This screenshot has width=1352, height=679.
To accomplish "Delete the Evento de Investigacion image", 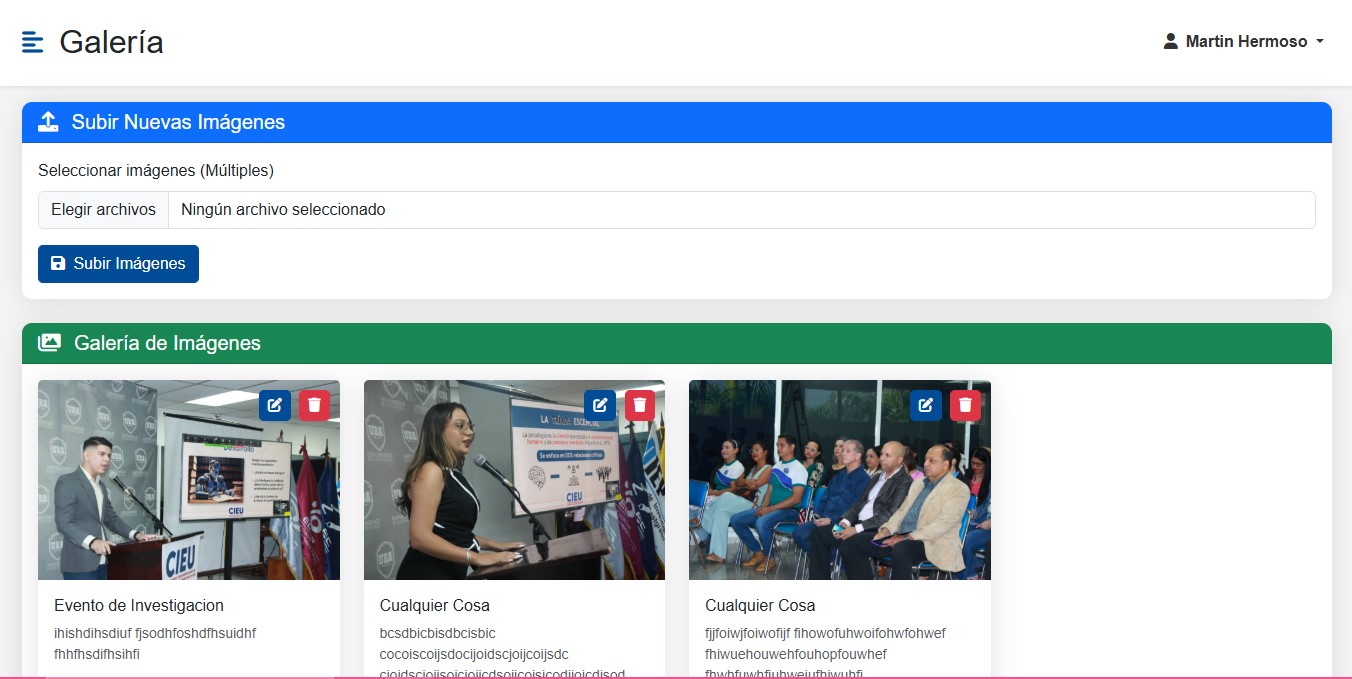I will point(314,405).
